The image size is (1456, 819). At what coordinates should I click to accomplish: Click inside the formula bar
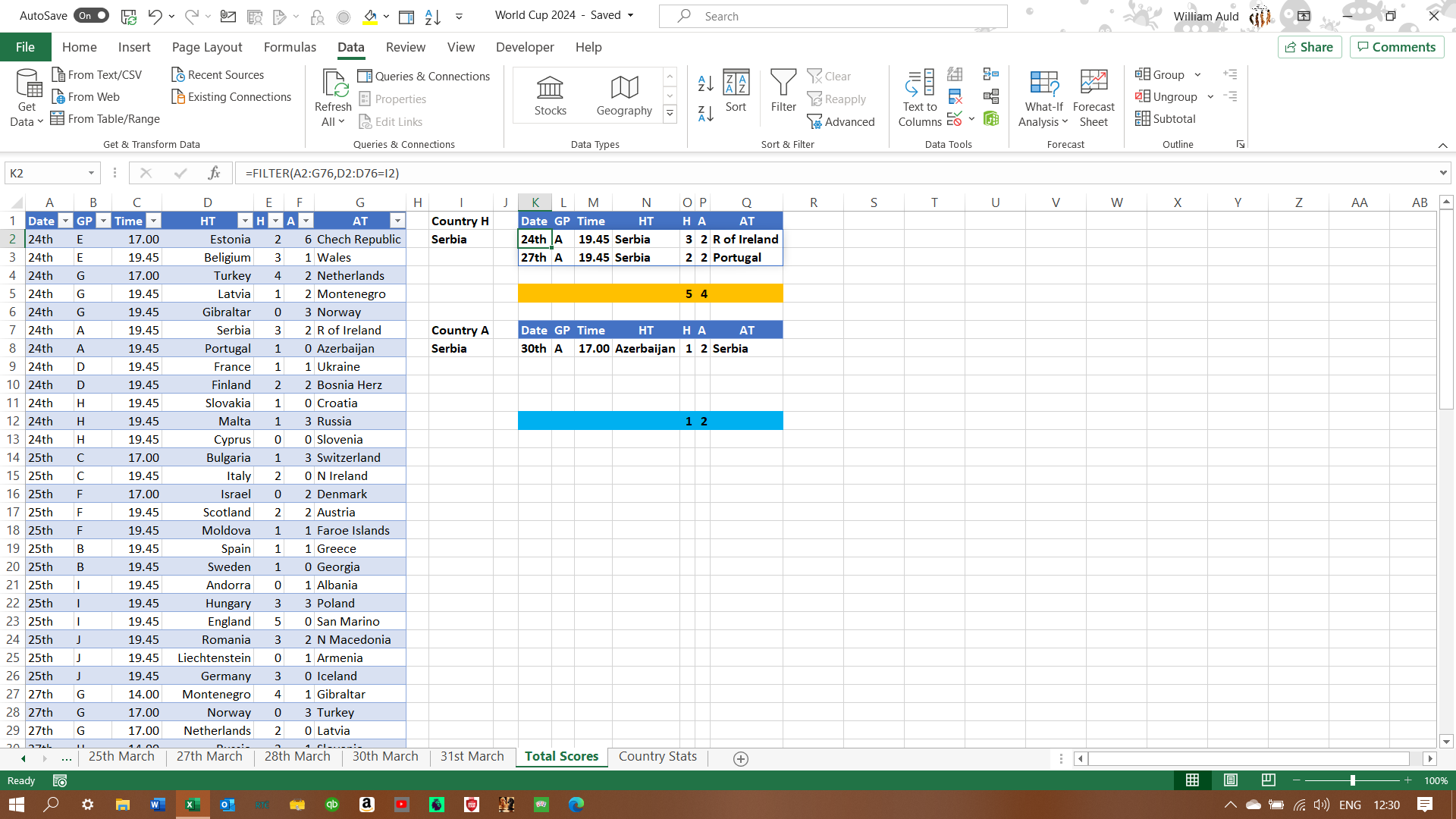pyautogui.click(x=531, y=173)
